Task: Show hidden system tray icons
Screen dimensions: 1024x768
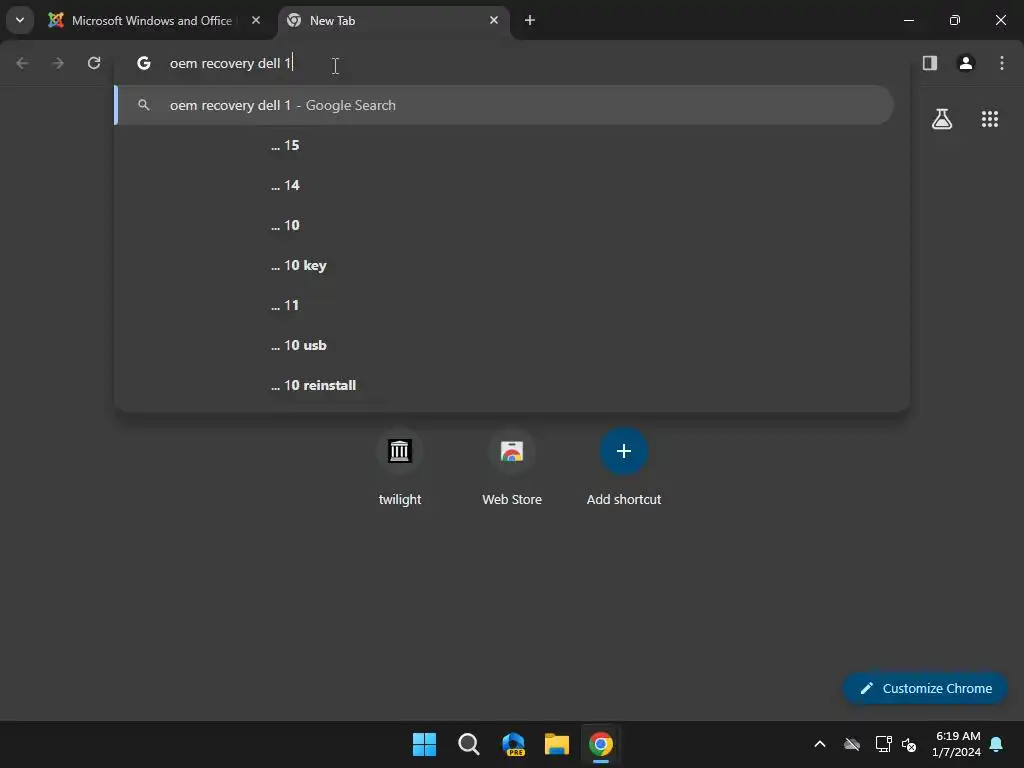Action: [820, 744]
